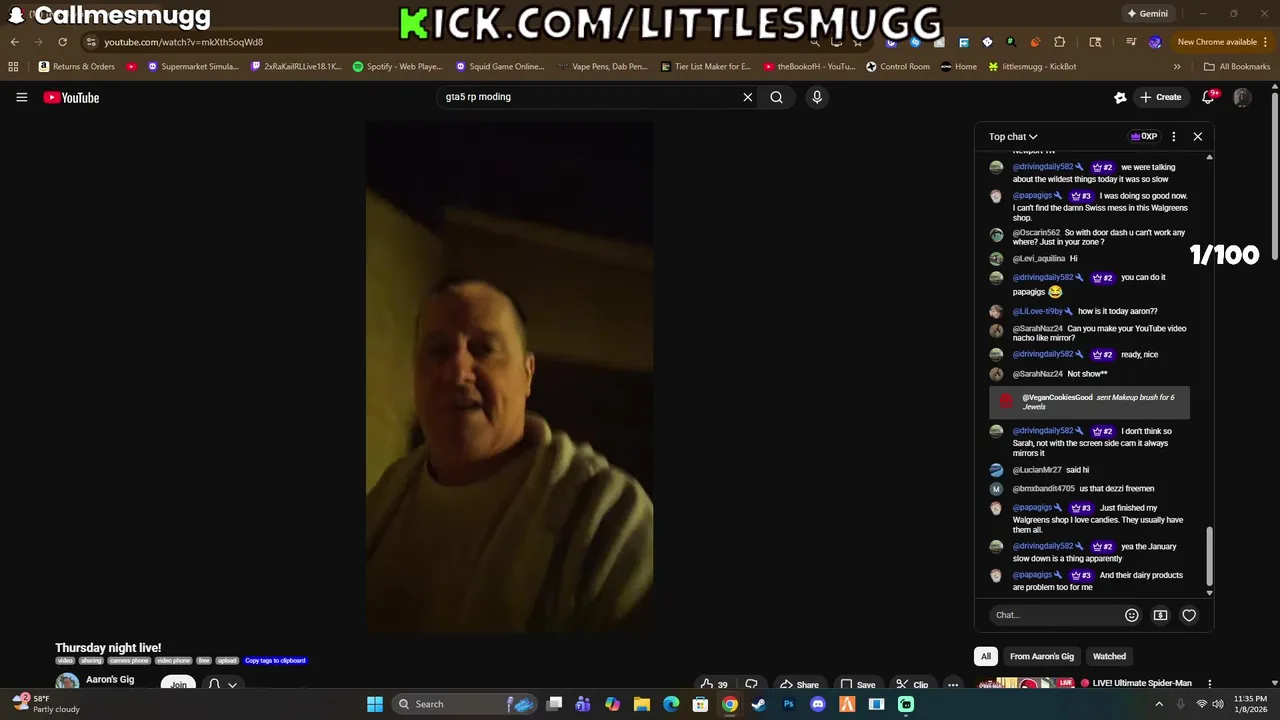Open Returns & Orders bookmark
1280x720 pixels.
click(77, 66)
